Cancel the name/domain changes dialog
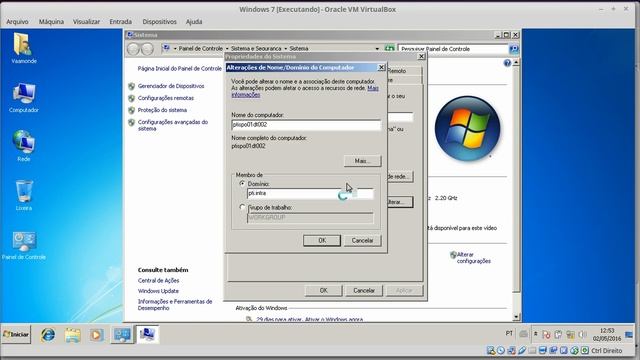 click(362, 240)
